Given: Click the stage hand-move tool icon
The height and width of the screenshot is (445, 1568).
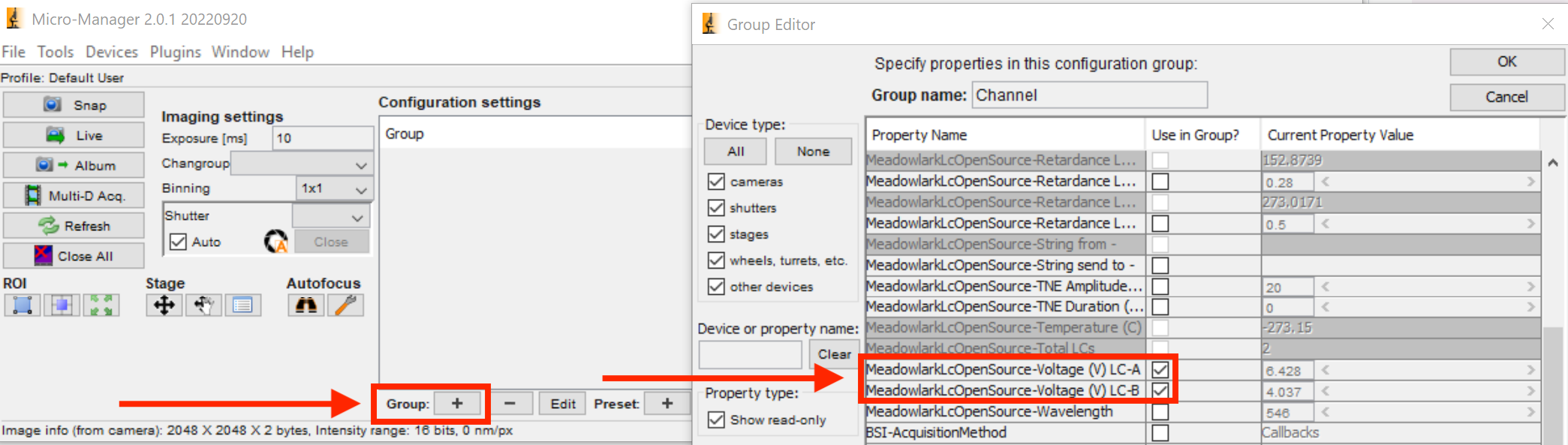Looking at the screenshot, I should point(203,305).
